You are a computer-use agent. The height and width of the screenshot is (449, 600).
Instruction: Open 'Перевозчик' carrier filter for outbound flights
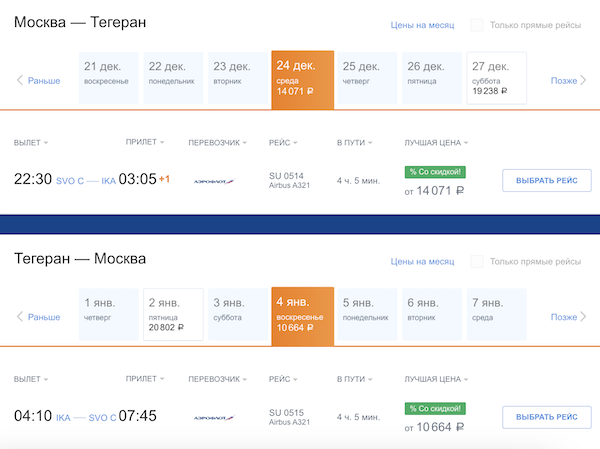click(x=217, y=143)
